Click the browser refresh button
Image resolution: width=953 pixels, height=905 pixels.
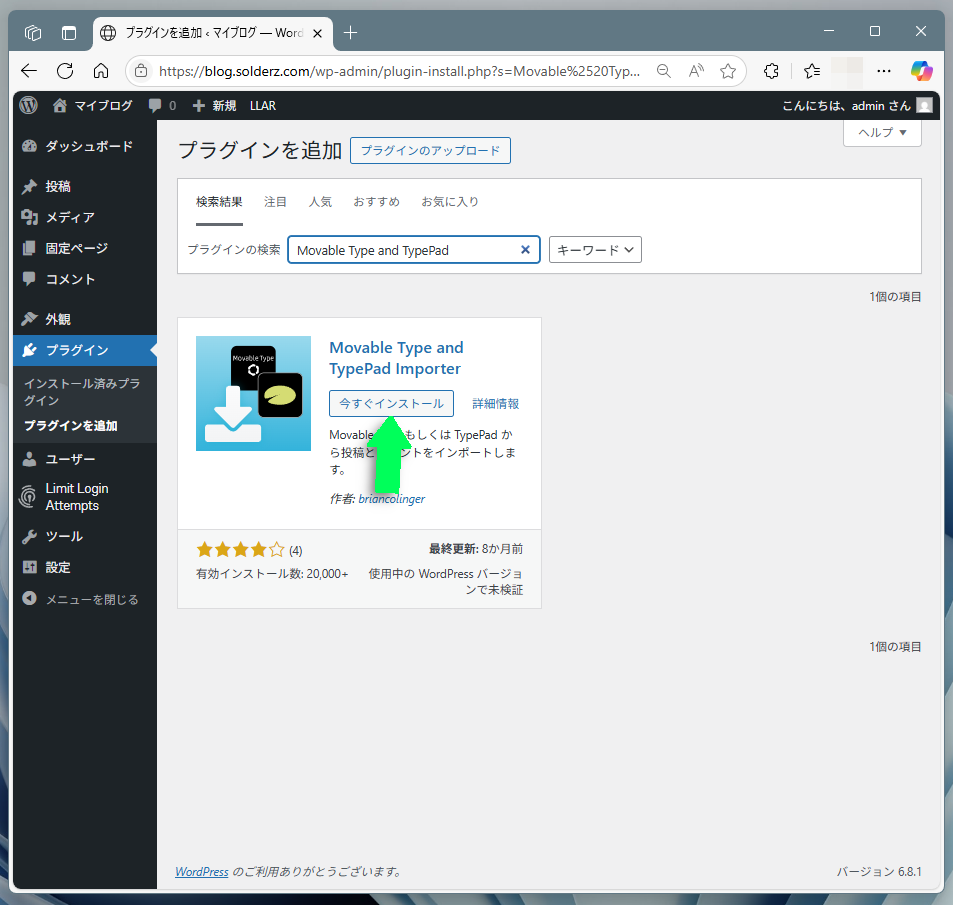coord(65,71)
